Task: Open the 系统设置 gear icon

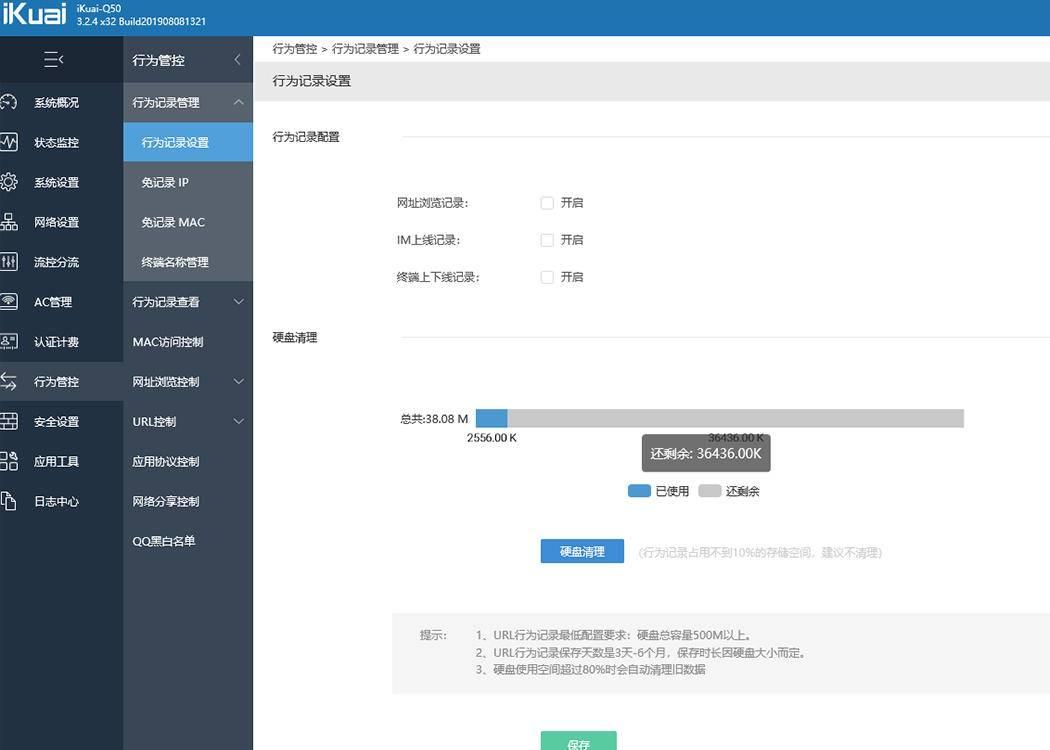Action: pos(12,182)
